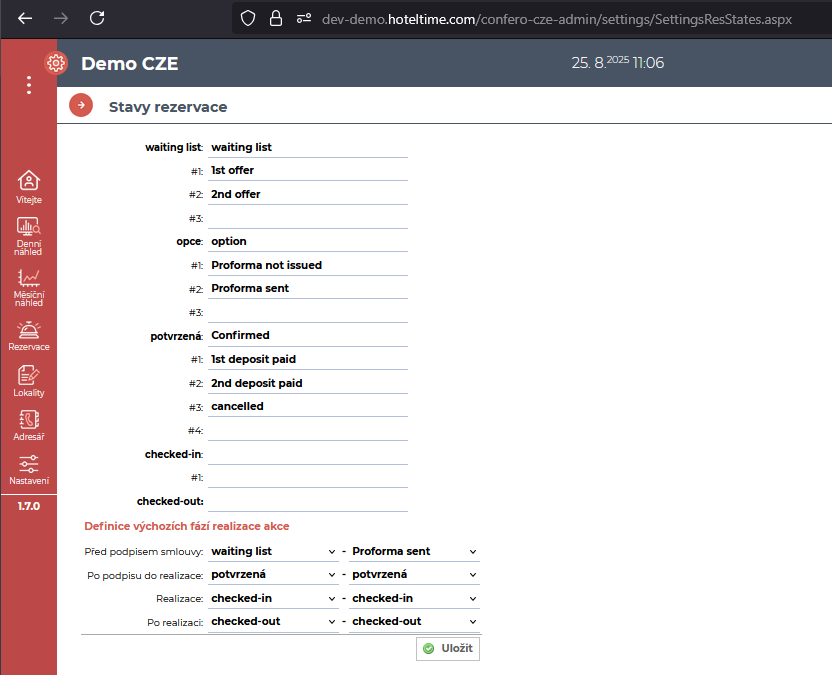Viewport: 832px width, 675px height.
Task: Click the version number 1.7.0
Action: point(29,506)
